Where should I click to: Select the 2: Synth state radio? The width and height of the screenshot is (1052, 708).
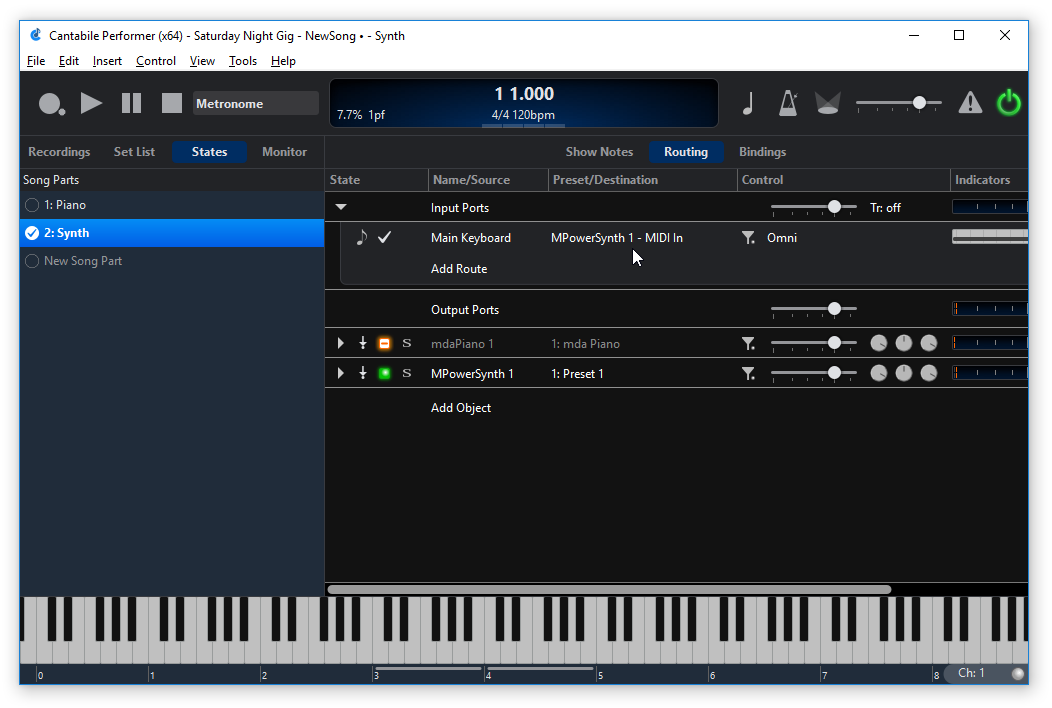(x=32, y=233)
